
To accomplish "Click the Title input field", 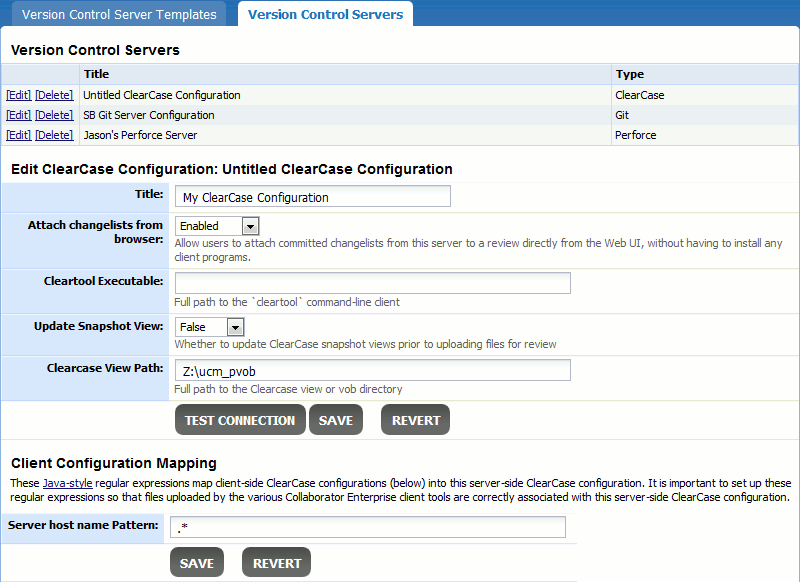I will click(x=313, y=197).
